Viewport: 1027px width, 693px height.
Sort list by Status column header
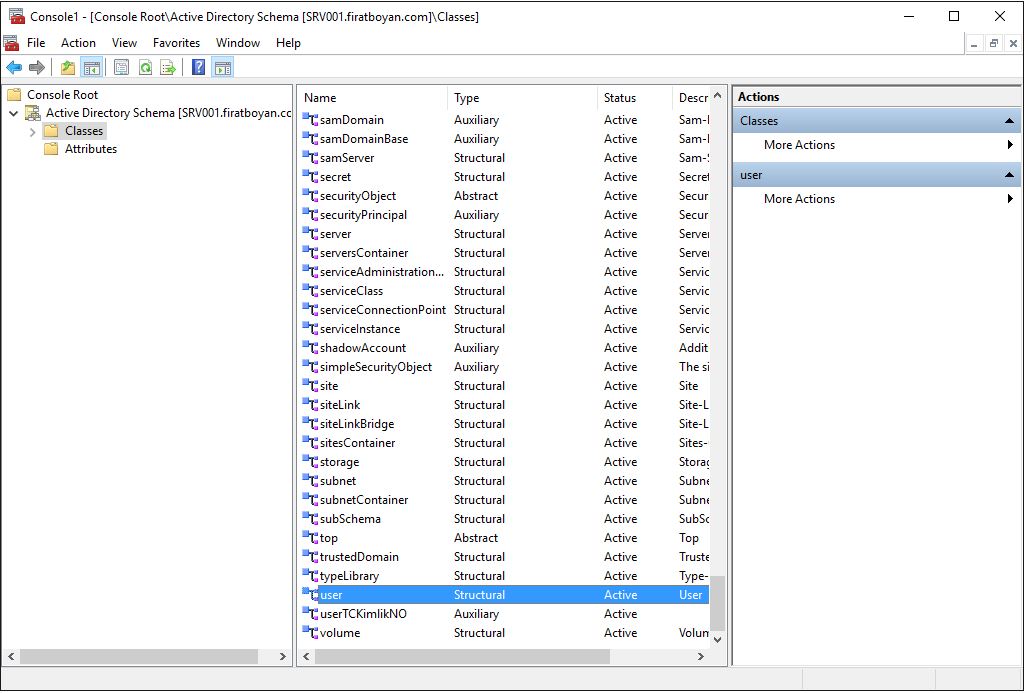tap(635, 98)
